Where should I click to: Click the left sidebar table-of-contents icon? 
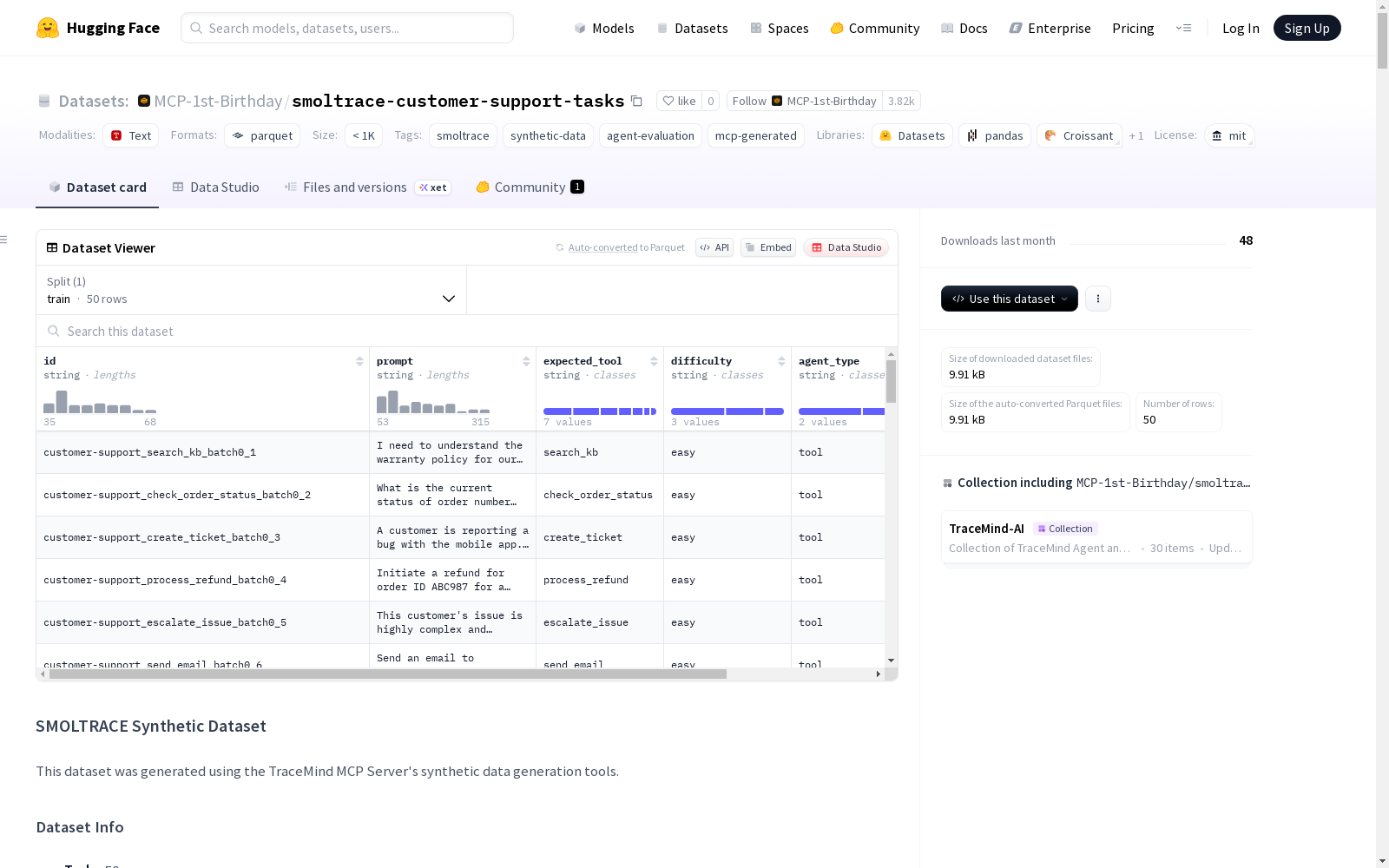(x=4, y=240)
